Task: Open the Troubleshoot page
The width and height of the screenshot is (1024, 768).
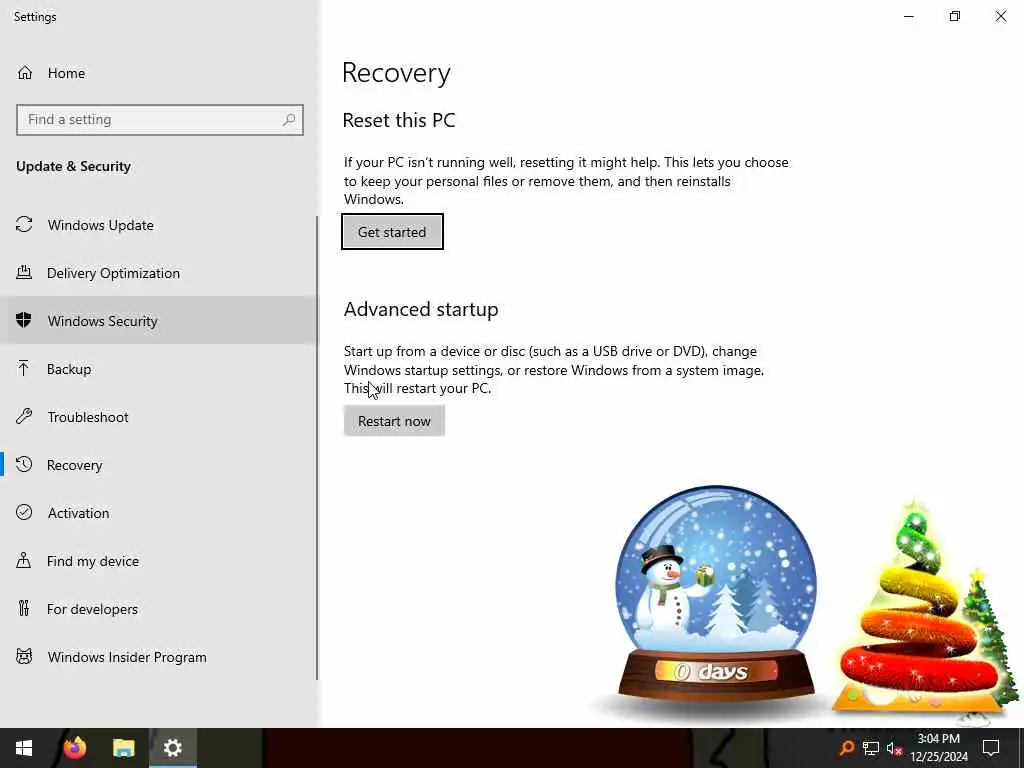Action: 158,417
